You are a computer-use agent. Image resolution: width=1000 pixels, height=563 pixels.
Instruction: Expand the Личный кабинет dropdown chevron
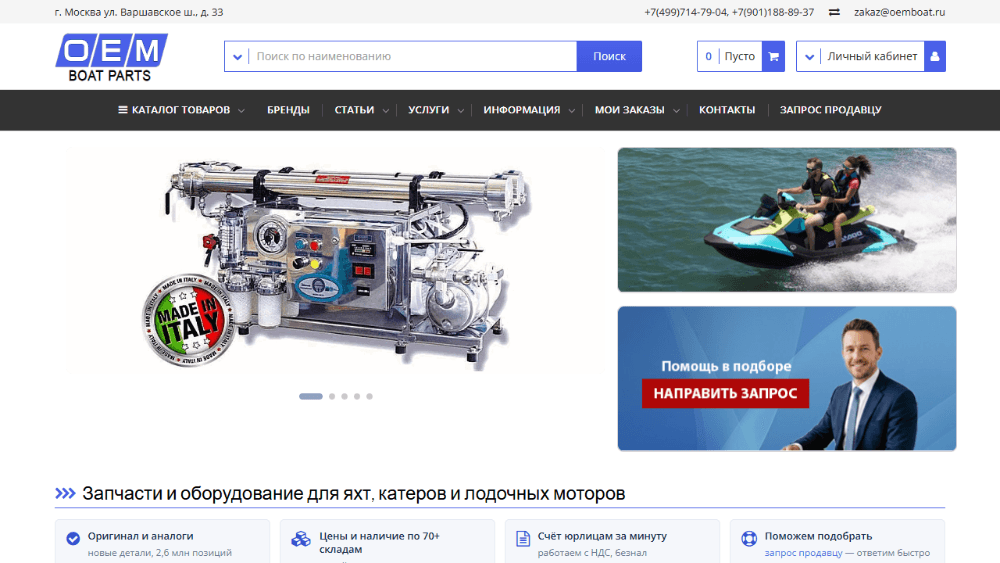click(x=809, y=57)
